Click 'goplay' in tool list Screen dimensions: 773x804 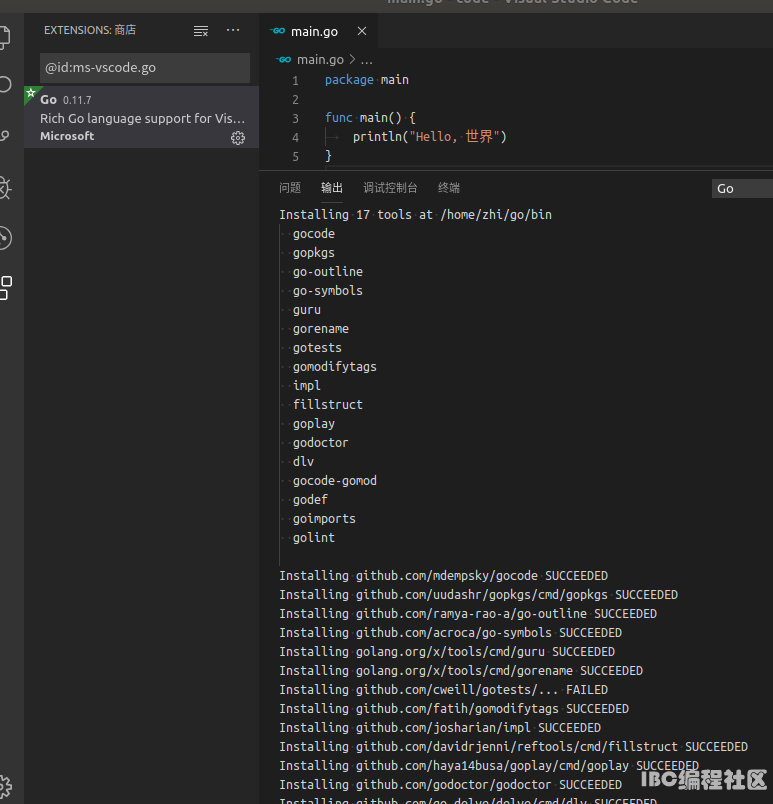click(x=314, y=424)
